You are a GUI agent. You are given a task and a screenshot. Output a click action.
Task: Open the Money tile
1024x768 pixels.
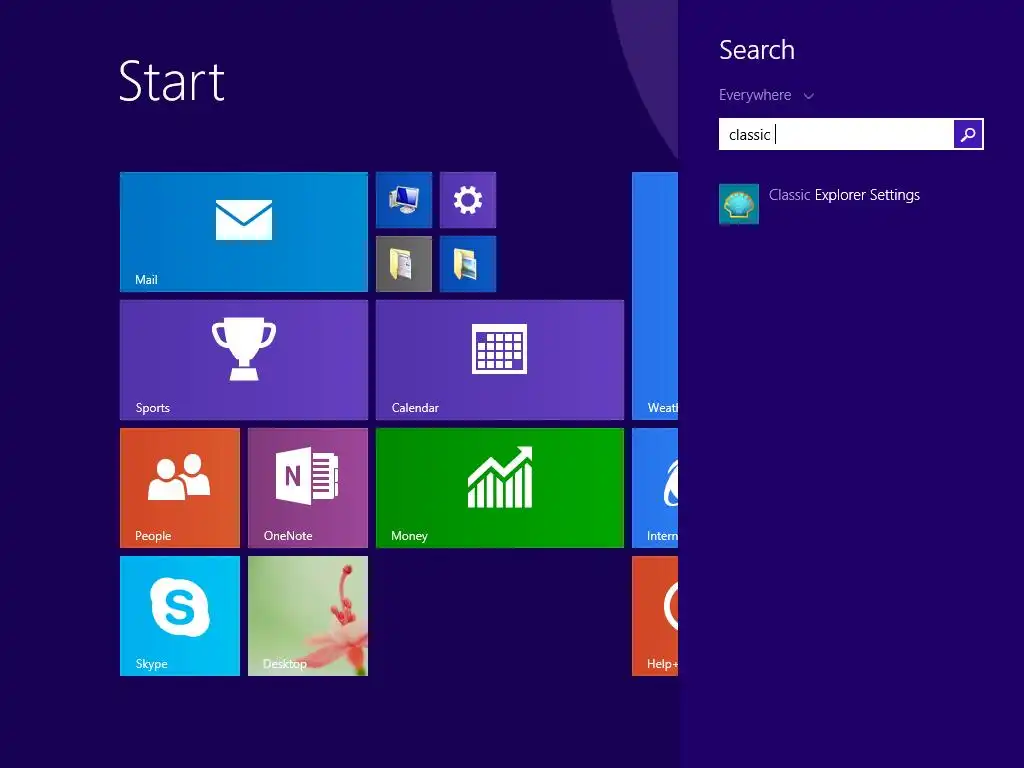(500, 488)
